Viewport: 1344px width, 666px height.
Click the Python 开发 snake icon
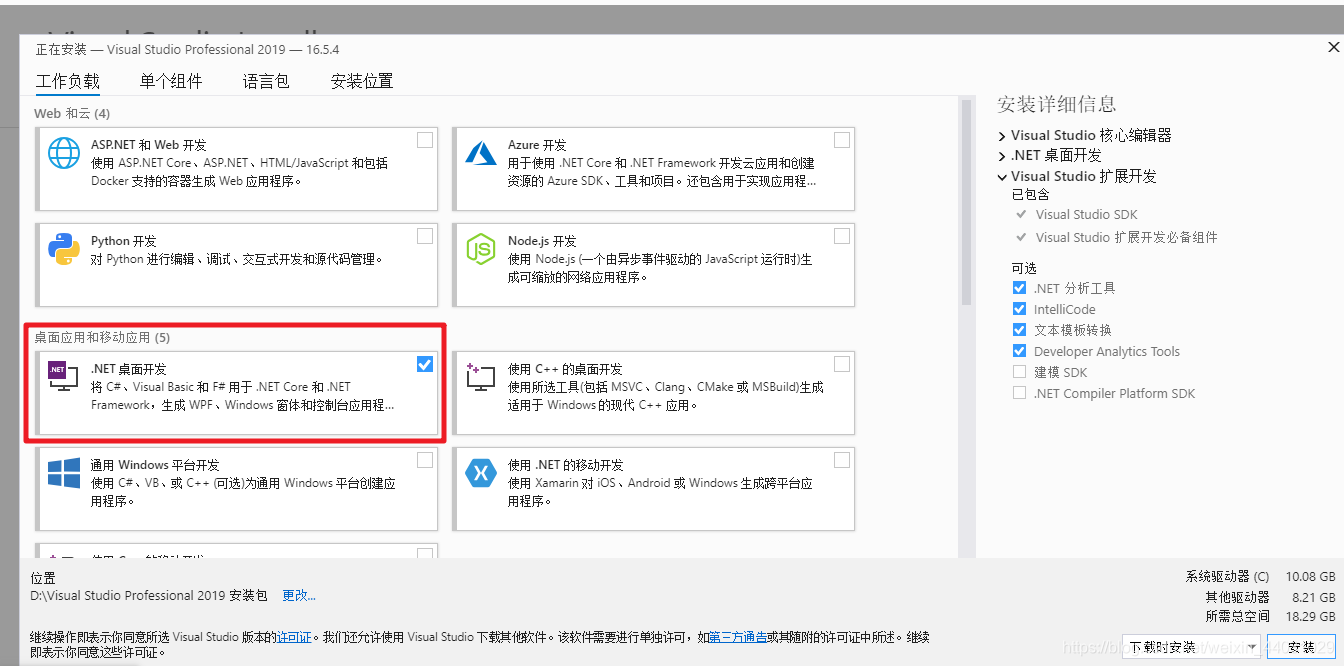tap(64, 248)
